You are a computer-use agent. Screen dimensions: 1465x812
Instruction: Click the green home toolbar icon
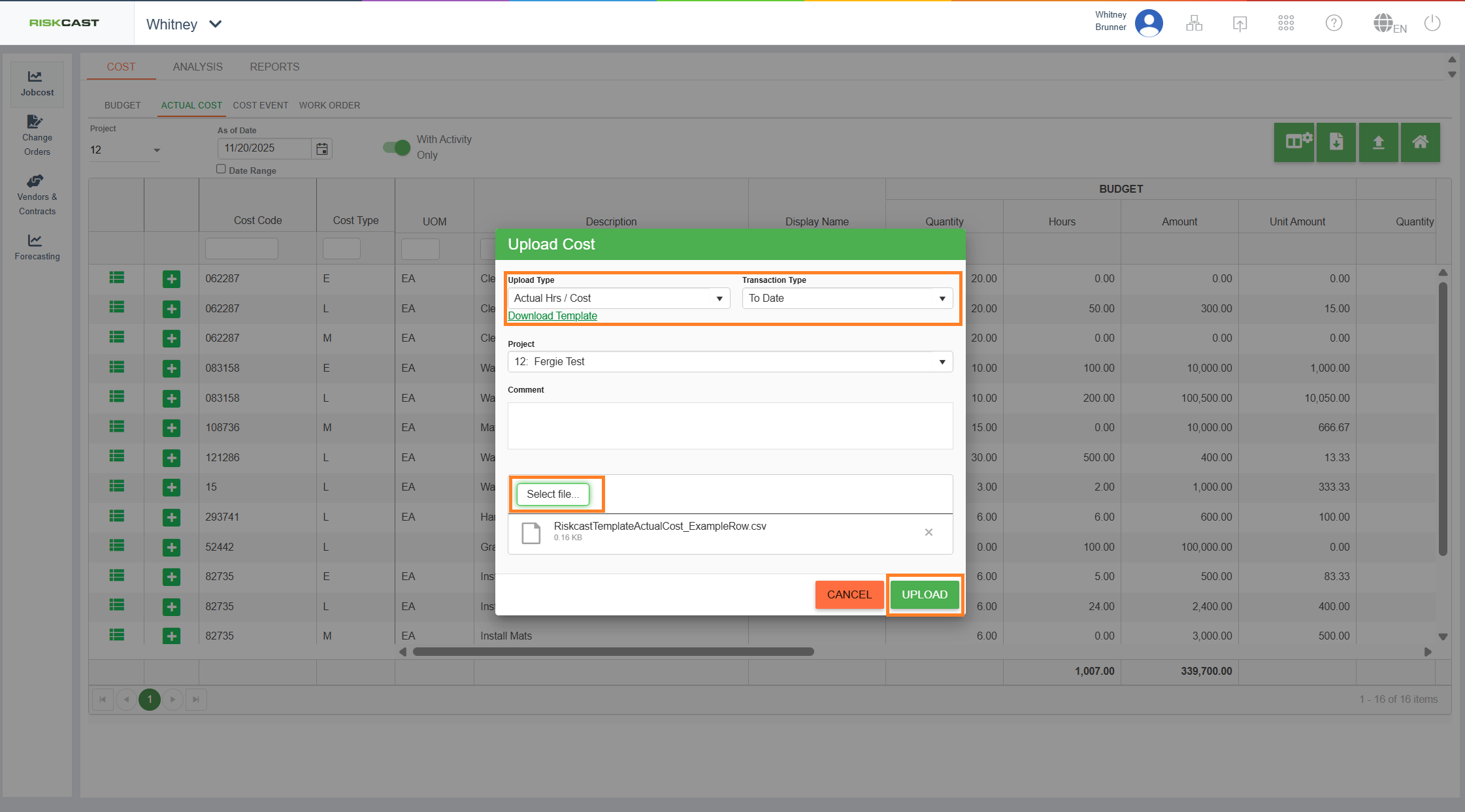pos(1420,142)
